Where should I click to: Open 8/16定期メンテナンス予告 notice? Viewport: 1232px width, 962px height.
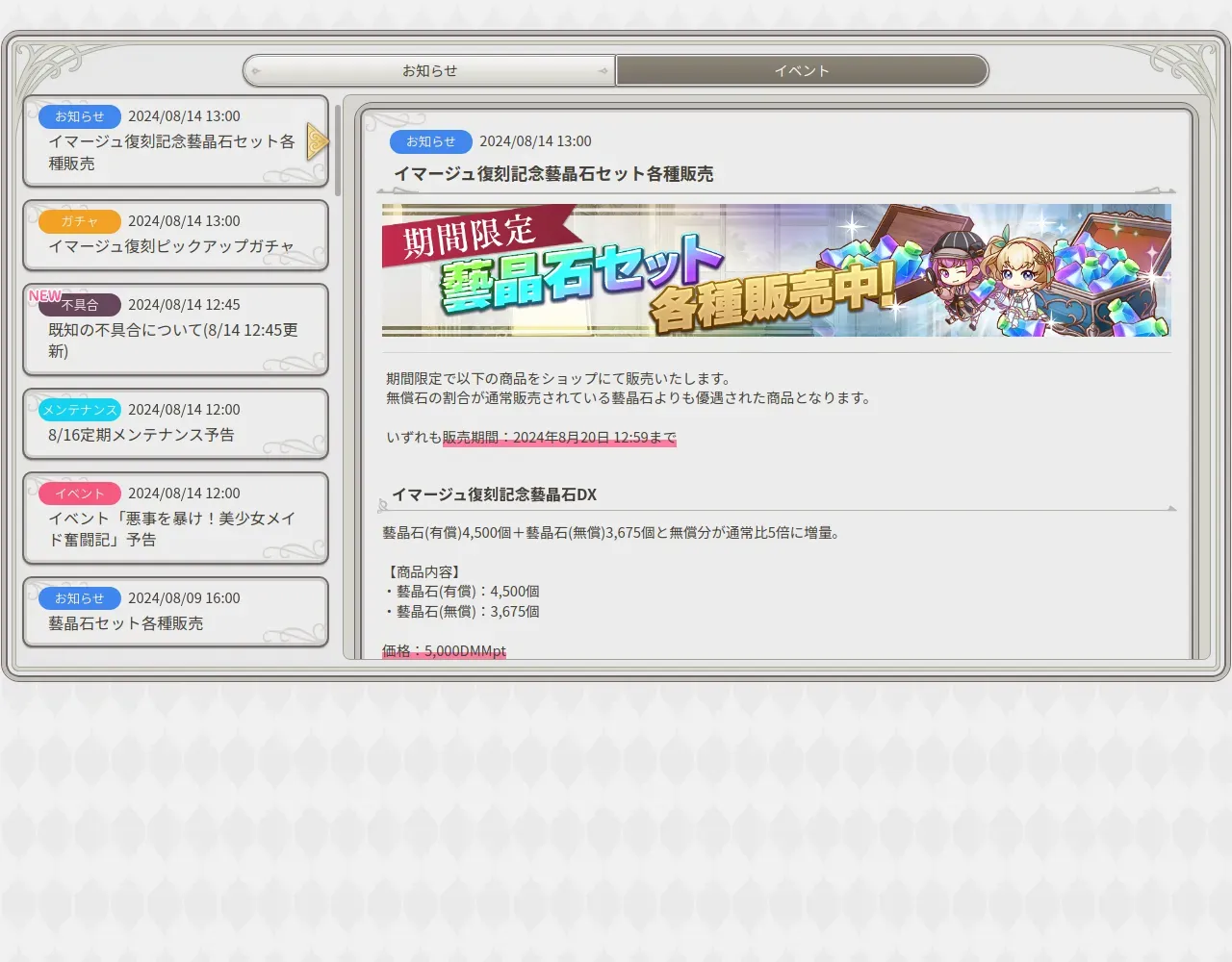coord(176,424)
